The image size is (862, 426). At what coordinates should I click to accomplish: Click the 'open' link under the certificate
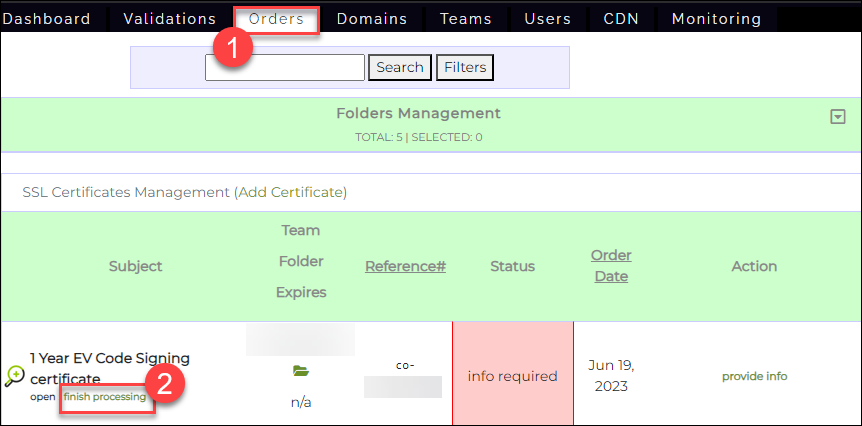[42, 397]
